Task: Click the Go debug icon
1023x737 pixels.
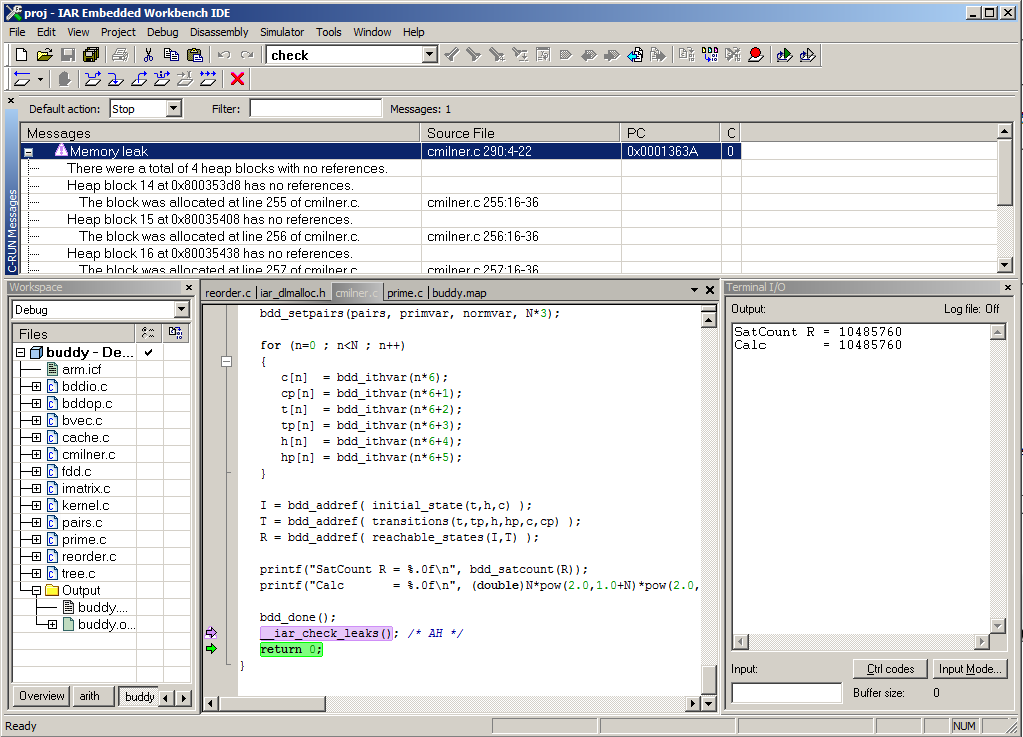Action: 208,79
